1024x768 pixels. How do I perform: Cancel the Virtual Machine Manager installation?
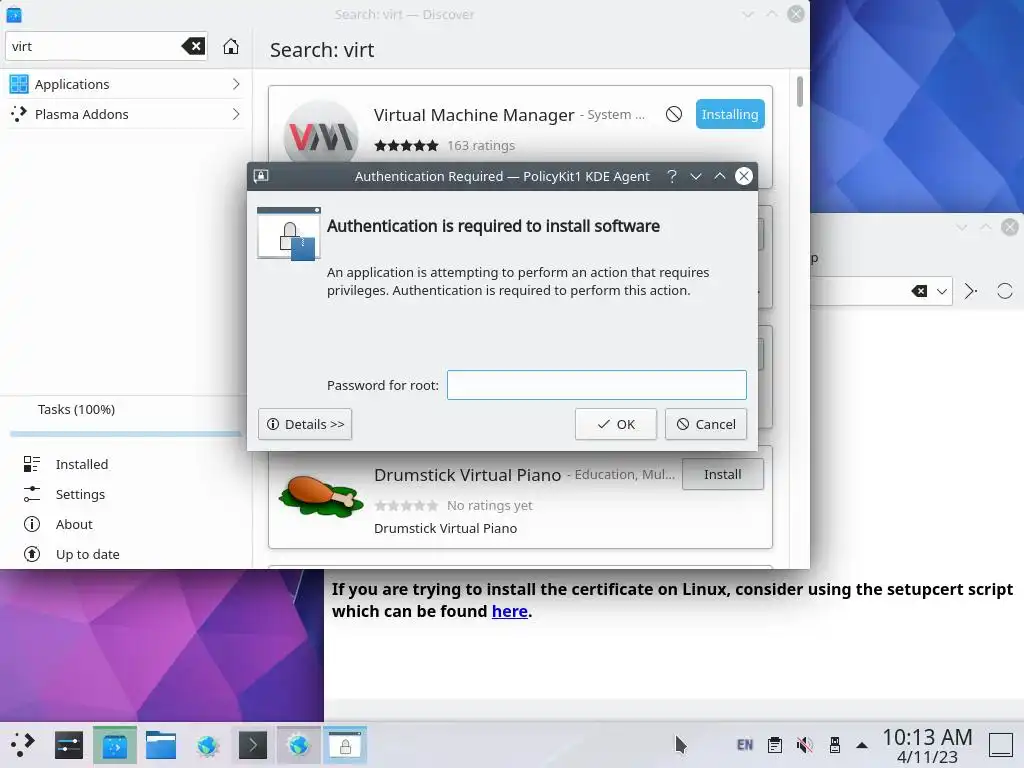coord(673,114)
